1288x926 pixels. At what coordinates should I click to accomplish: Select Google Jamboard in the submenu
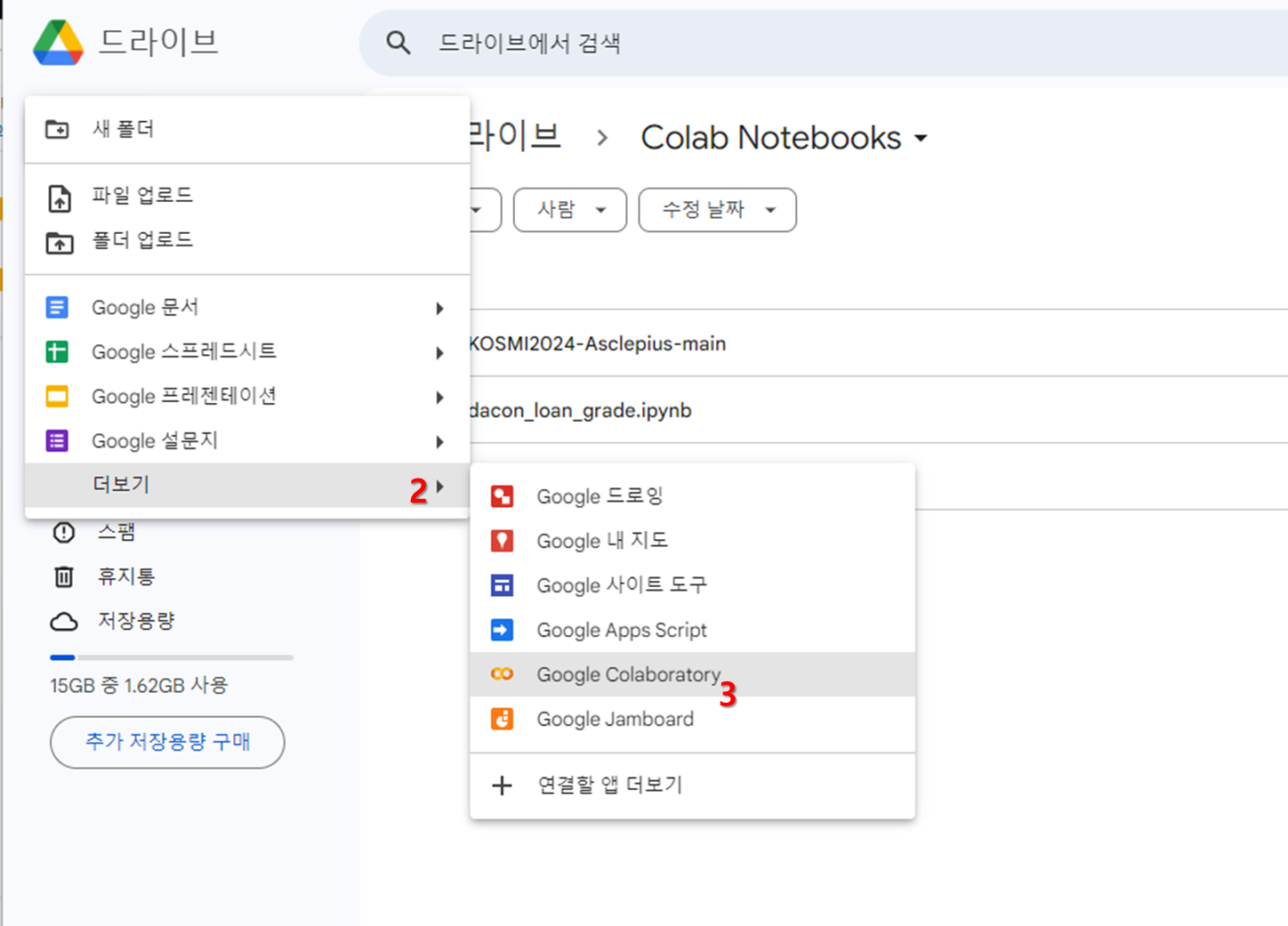[x=692, y=719]
